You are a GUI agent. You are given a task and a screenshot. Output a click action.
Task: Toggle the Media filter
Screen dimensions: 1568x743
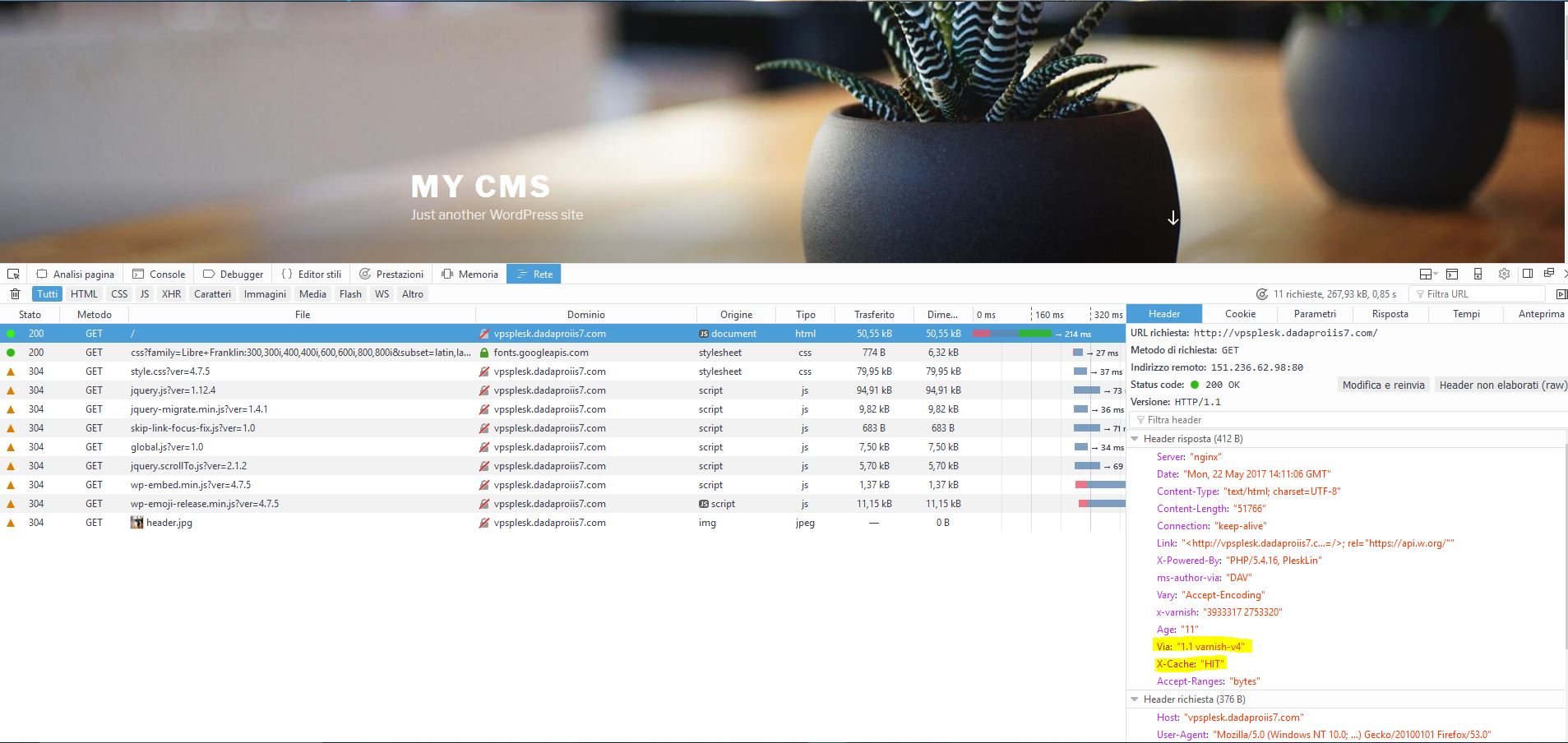[x=312, y=293]
